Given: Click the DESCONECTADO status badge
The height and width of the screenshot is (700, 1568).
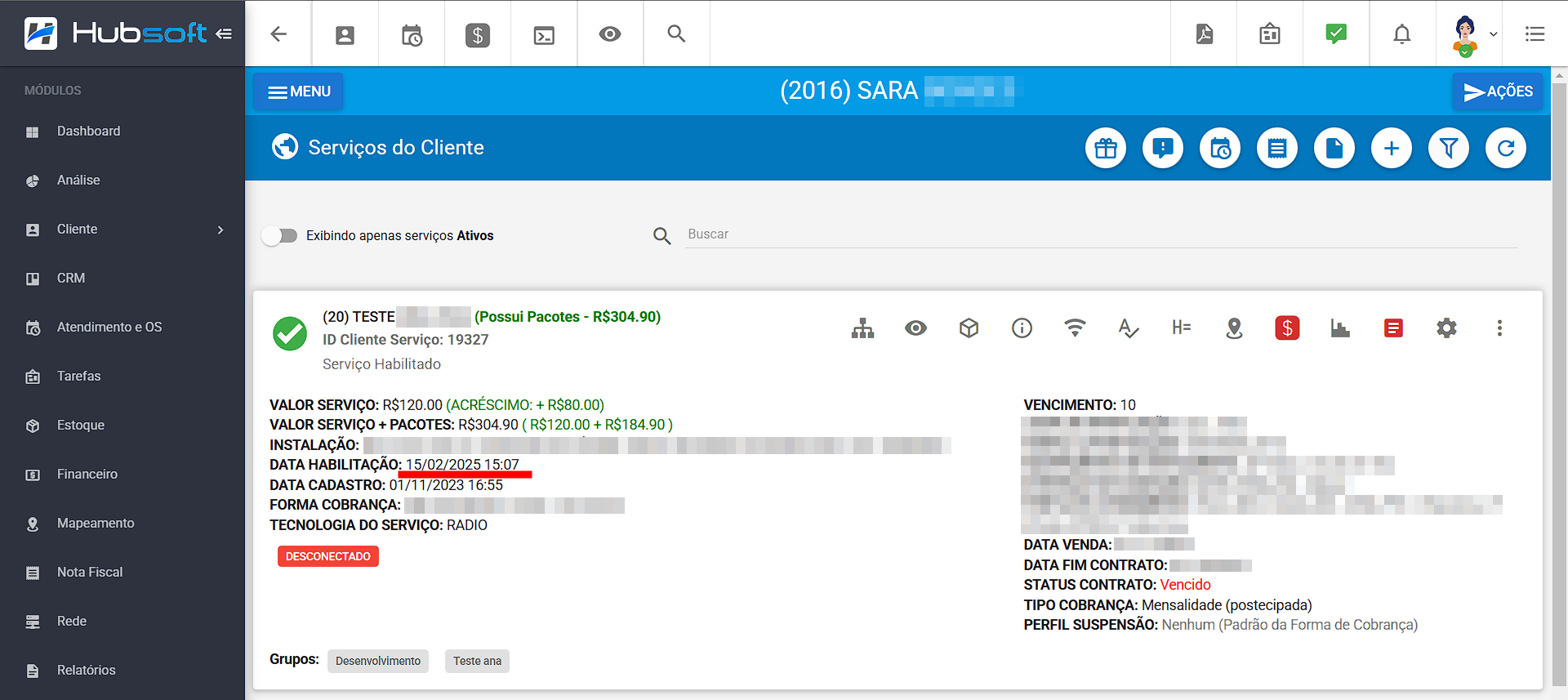Looking at the screenshot, I should 328,556.
